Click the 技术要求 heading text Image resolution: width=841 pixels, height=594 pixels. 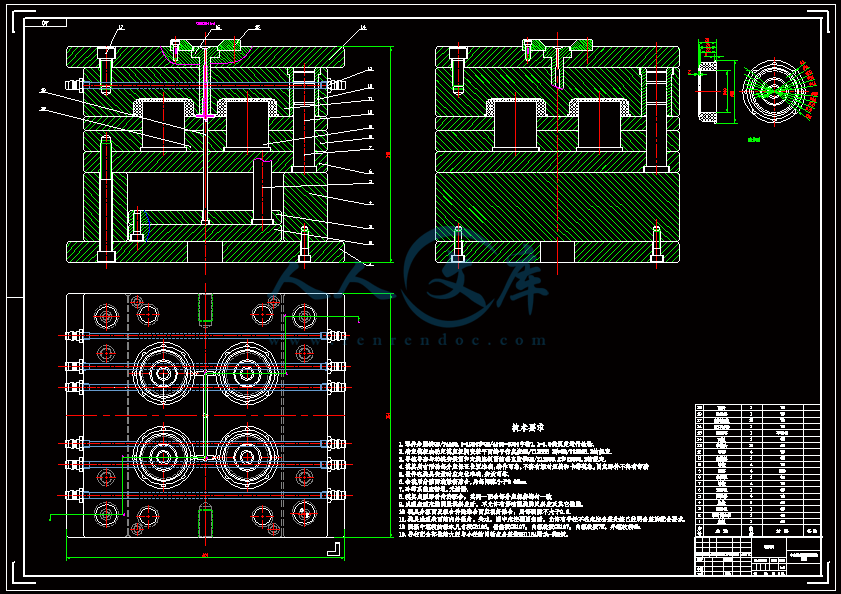[x=528, y=428]
